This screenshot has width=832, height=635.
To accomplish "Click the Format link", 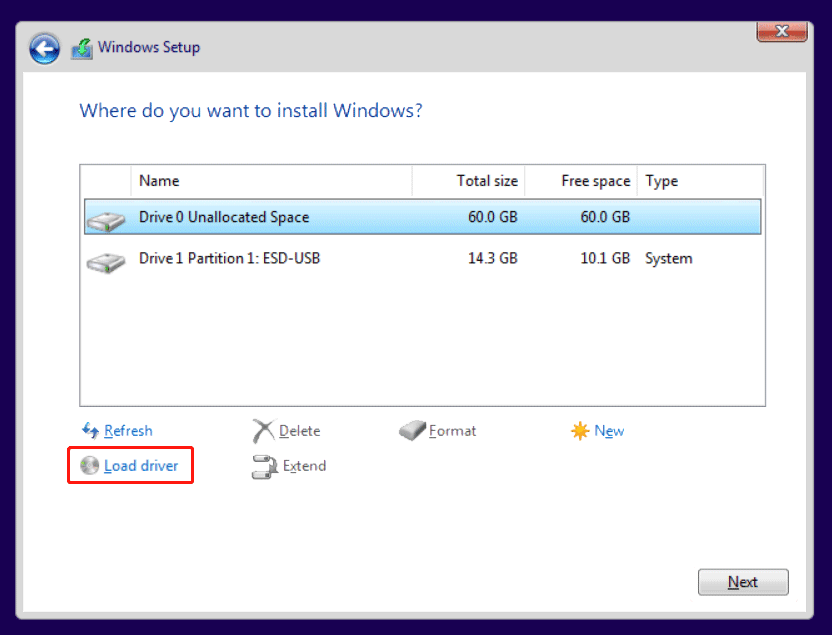I will click(452, 431).
